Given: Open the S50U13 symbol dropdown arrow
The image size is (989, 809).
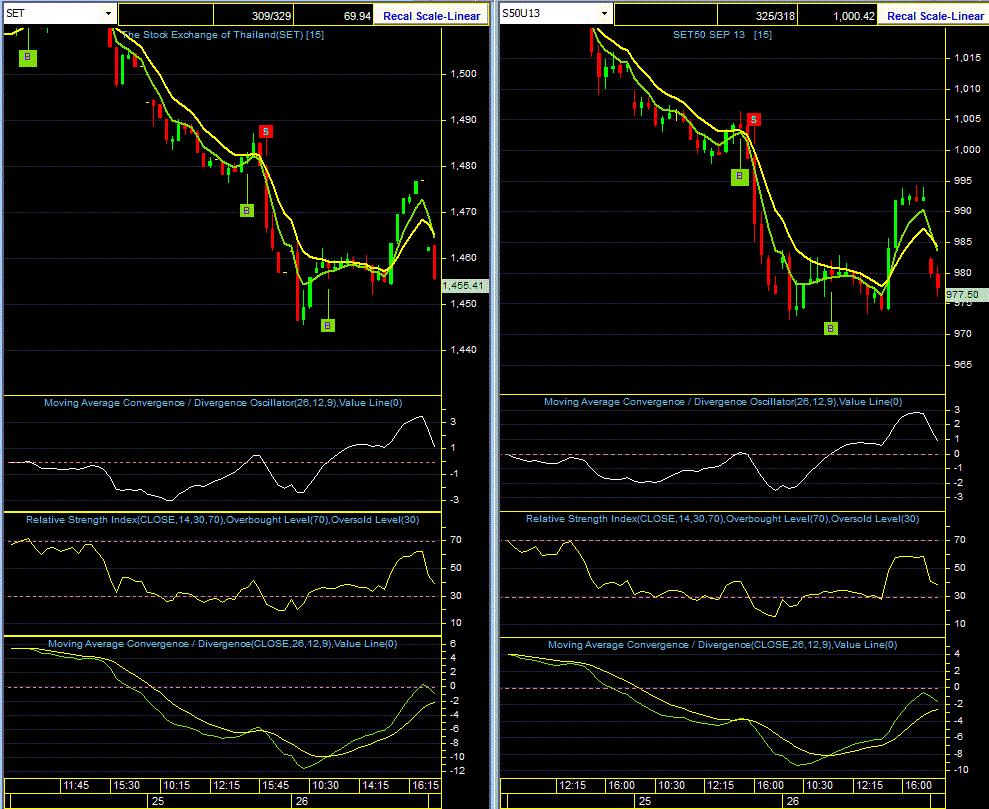Looking at the screenshot, I should [x=605, y=13].
